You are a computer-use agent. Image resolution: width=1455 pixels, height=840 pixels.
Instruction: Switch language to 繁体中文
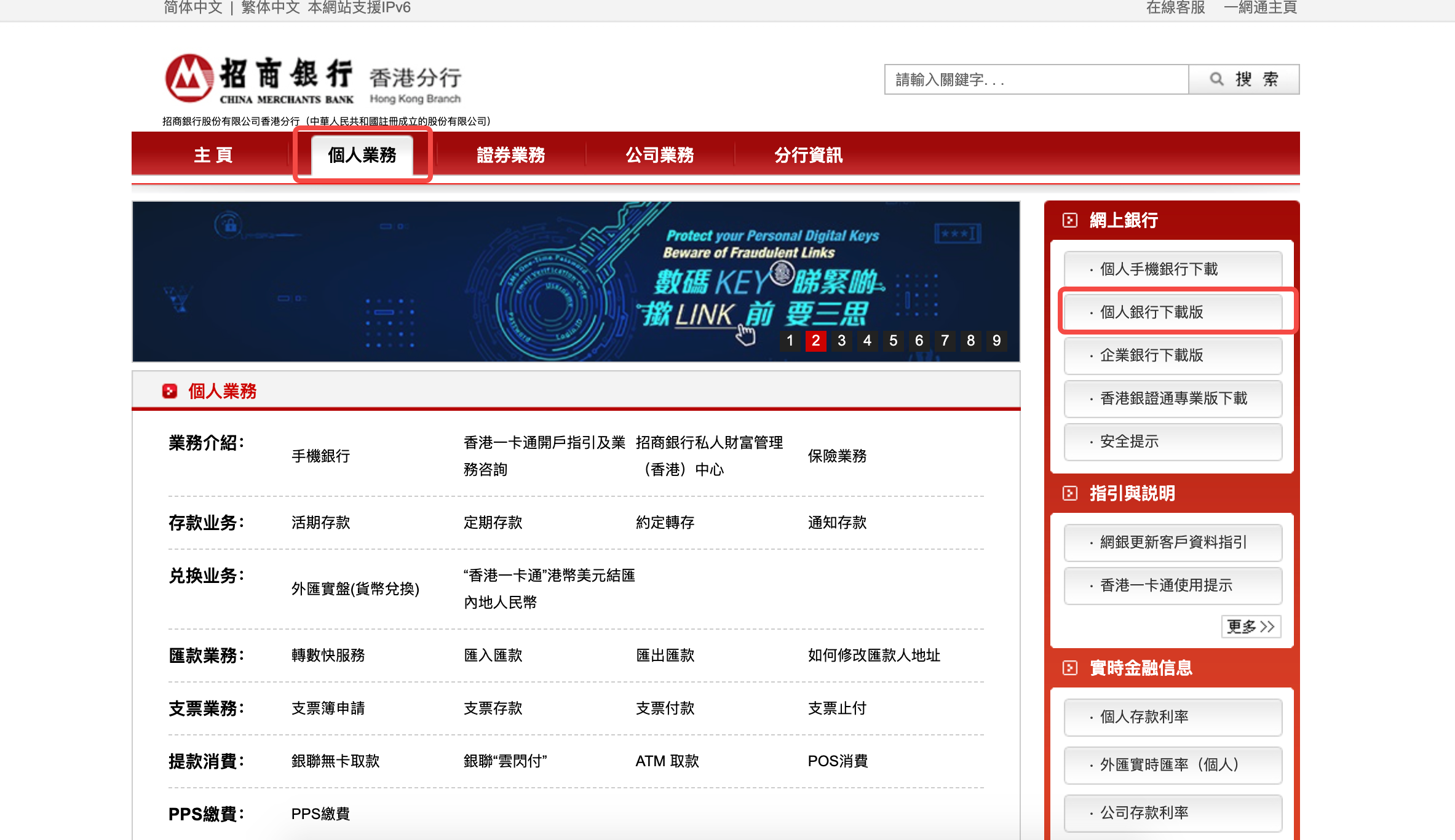point(271,7)
